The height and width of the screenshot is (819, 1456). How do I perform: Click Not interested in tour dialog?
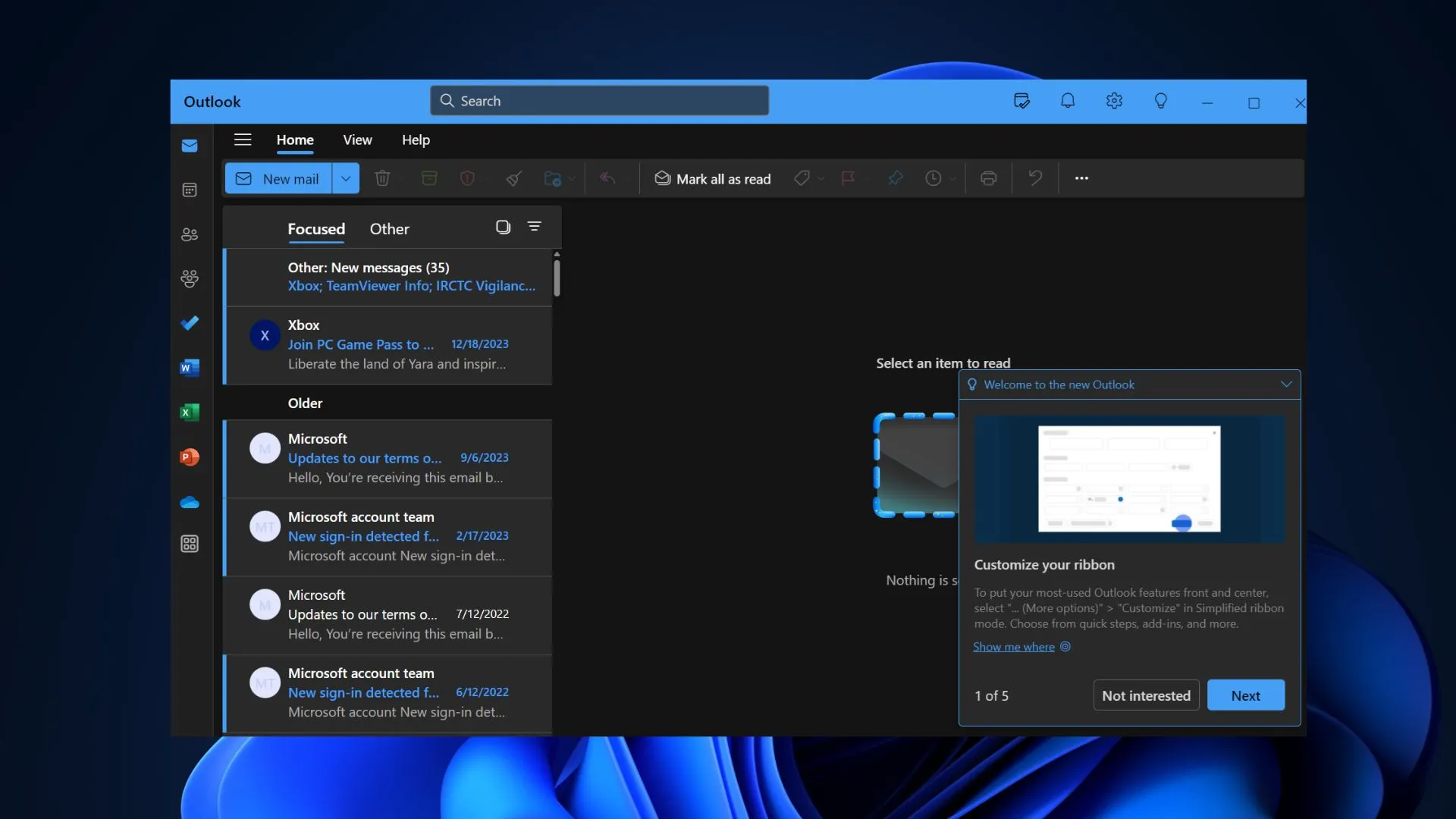click(x=1146, y=694)
